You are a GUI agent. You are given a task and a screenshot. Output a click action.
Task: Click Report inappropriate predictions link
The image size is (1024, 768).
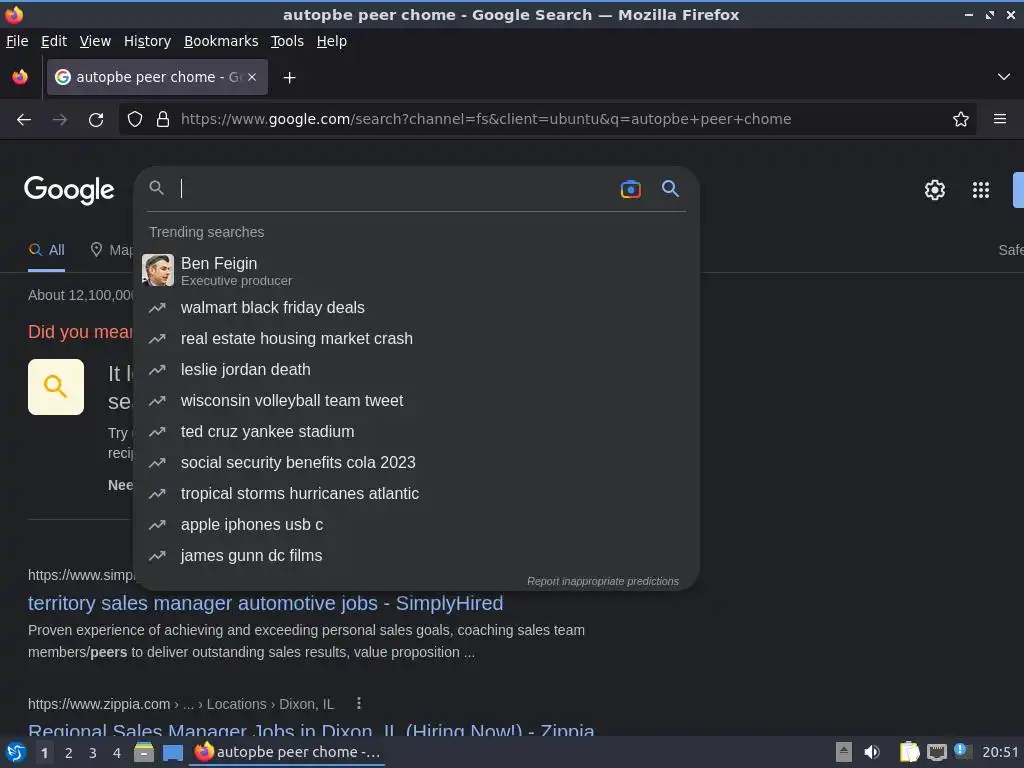click(x=603, y=581)
